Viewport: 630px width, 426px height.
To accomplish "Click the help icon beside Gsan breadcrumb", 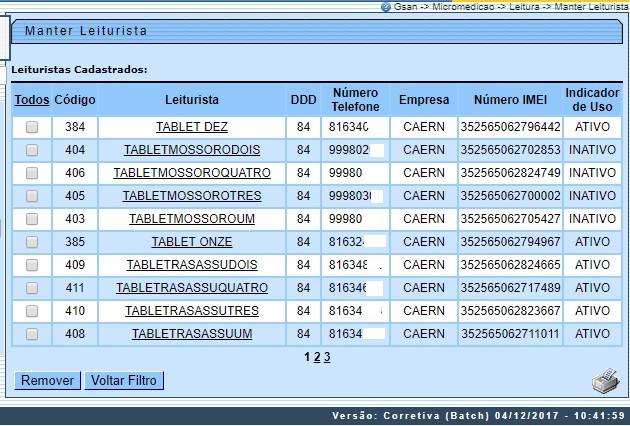I will (385, 6).
